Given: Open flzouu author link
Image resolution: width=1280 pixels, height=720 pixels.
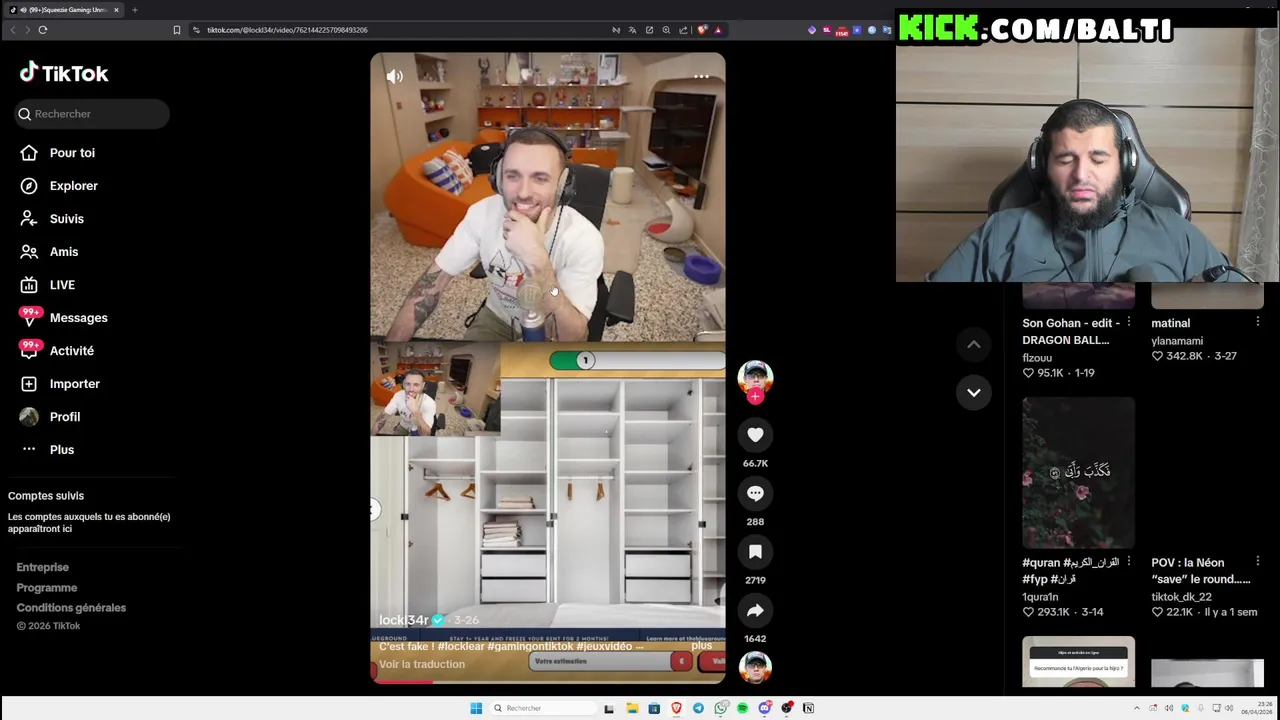Looking at the screenshot, I should click(x=1037, y=358).
